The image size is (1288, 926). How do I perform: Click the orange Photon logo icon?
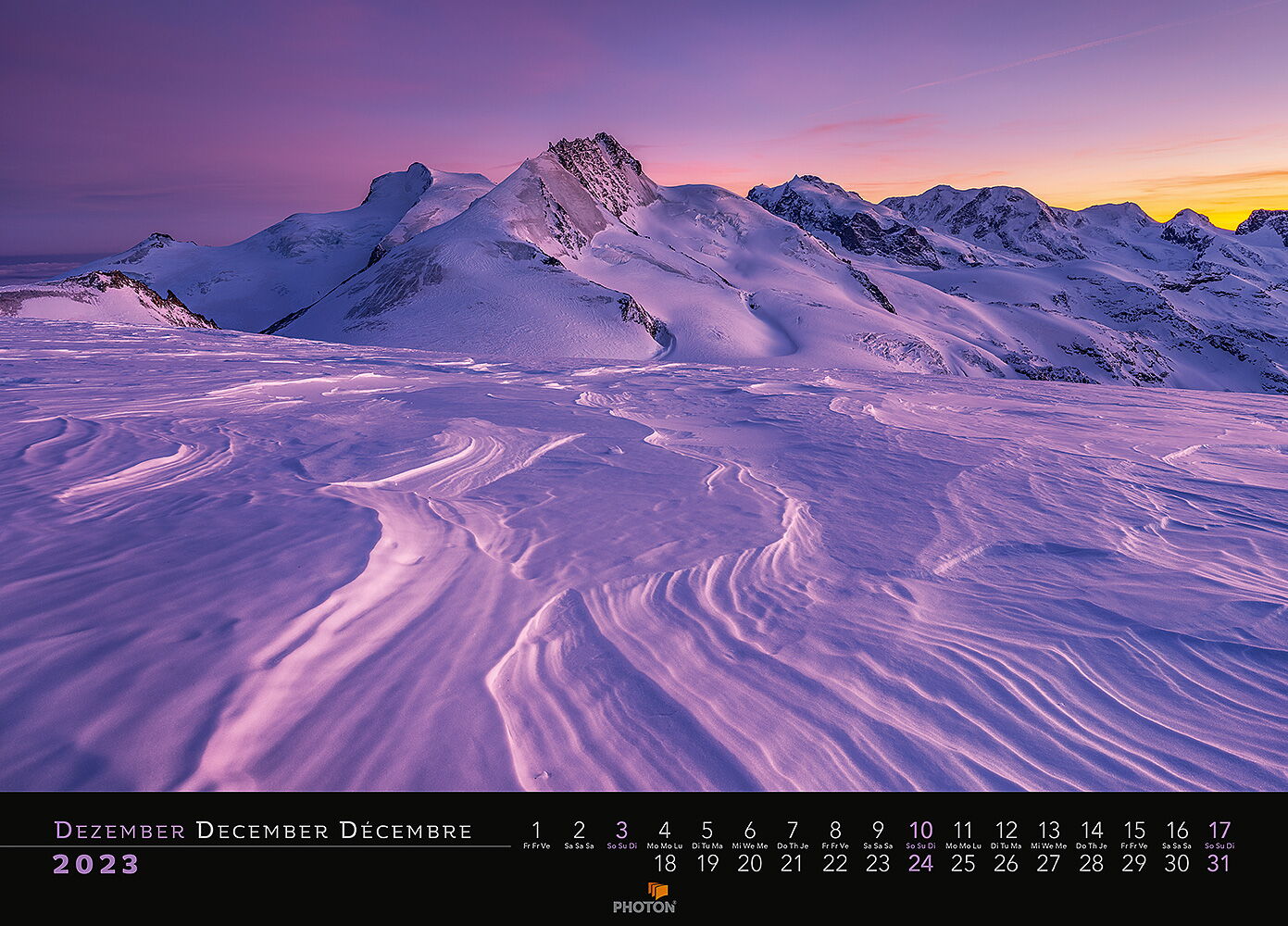tap(657, 890)
